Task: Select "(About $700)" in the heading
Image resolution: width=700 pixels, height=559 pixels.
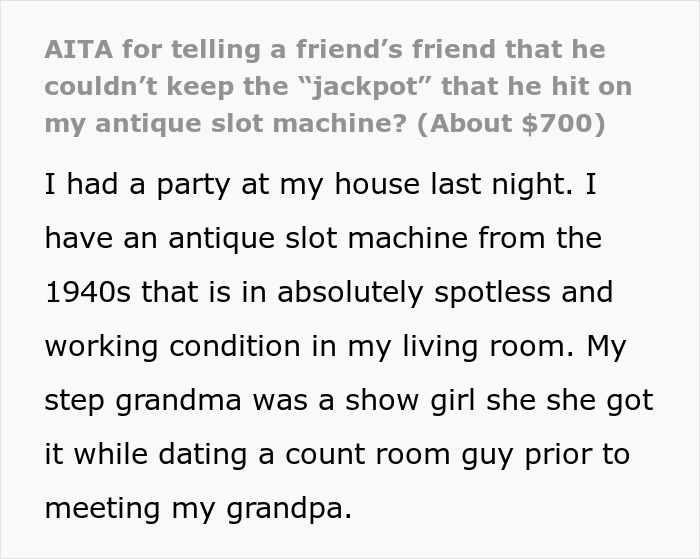Action: click(x=511, y=124)
